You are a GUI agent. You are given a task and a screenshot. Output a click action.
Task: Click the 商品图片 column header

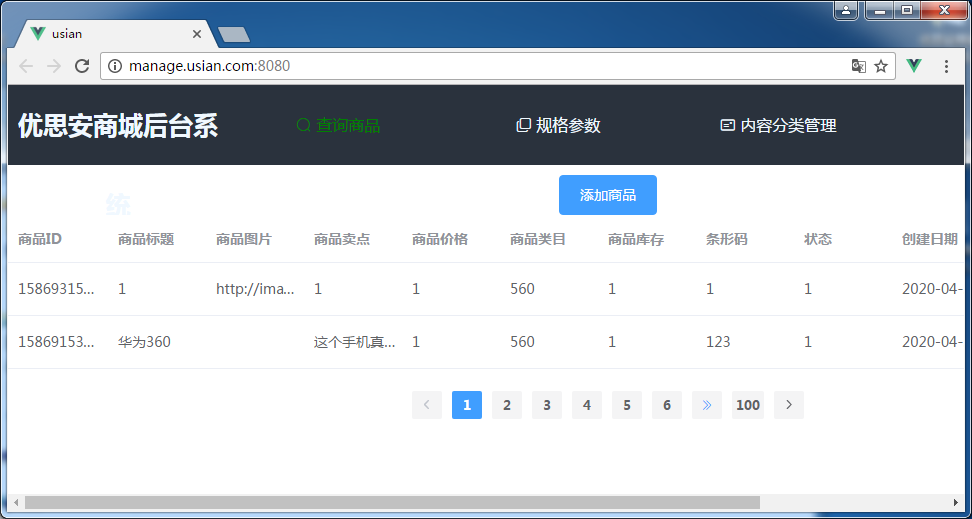point(244,239)
